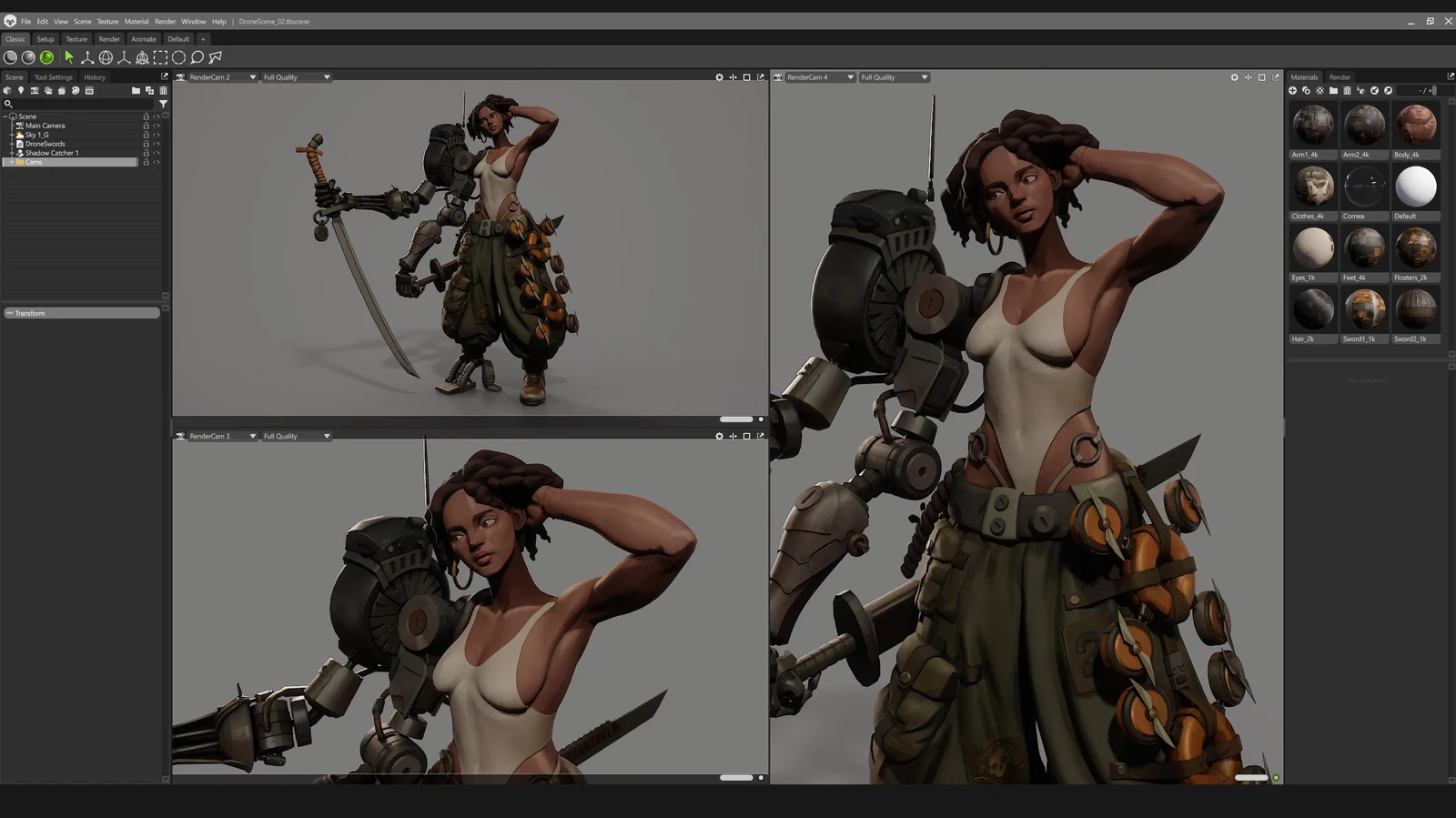Pop out the Materials panel
Screen dimensions: 1456x818
pyautogui.click(x=1450, y=76)
